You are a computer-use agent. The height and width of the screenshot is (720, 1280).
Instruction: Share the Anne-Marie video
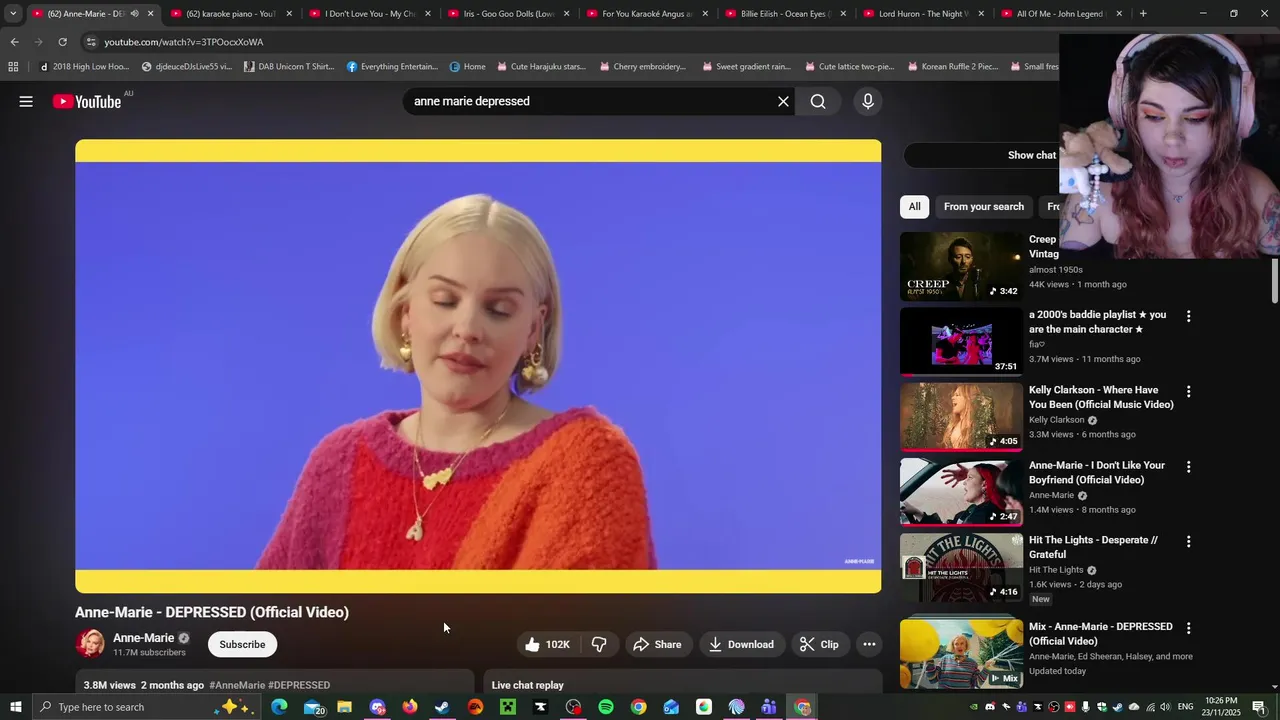tap(657, 644)
